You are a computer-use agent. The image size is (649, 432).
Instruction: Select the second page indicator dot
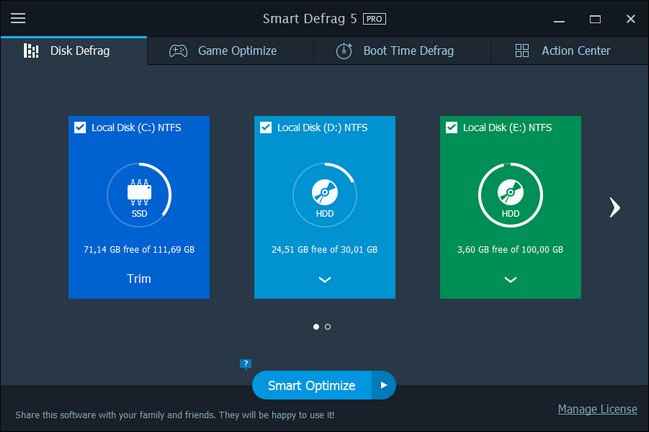click(x=328, y=326)
